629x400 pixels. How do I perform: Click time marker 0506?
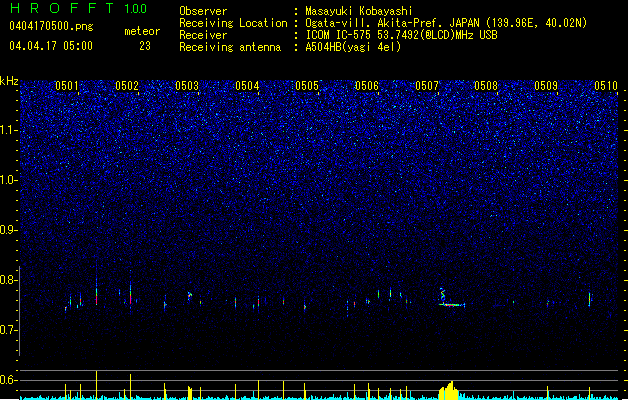[367, 86]
